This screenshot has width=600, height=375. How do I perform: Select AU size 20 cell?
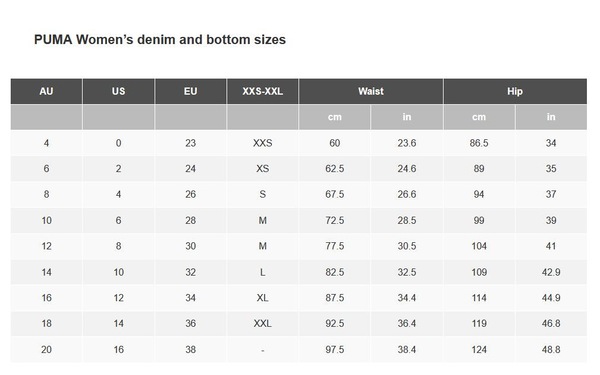point(46,349)
